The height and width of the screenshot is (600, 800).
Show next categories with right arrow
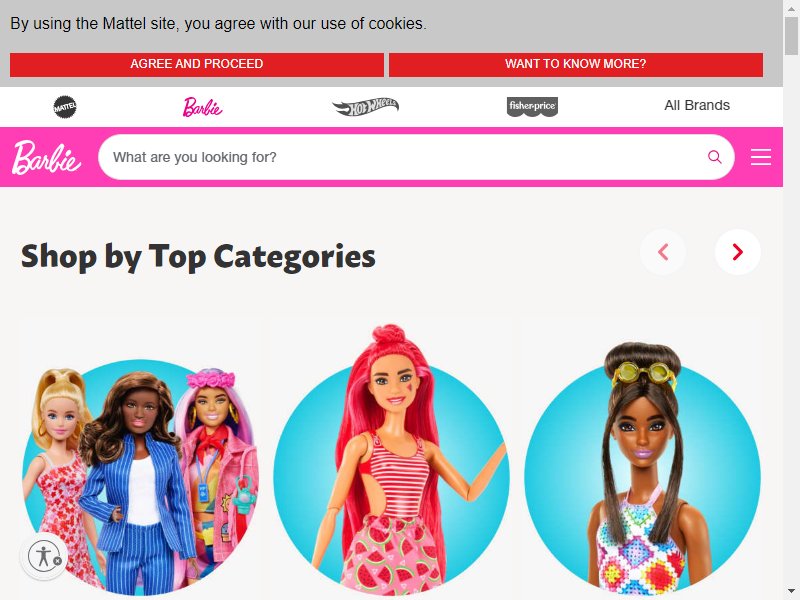pos(737,252)
